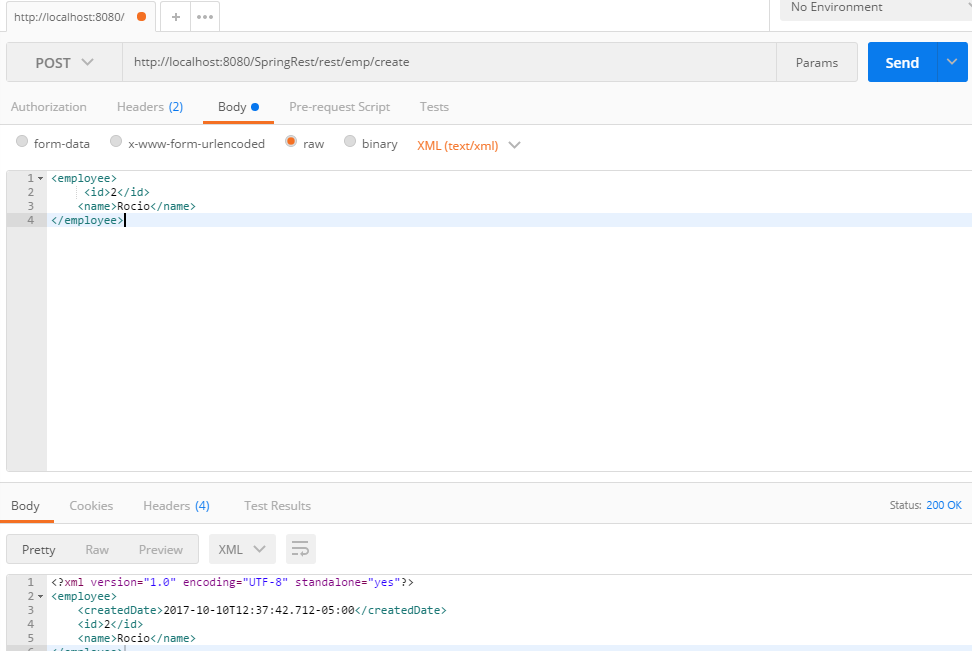Open response Headers (4) tab
Viewport: 972px width, 651px height.
pyautogui.click(x=177, y=506)
